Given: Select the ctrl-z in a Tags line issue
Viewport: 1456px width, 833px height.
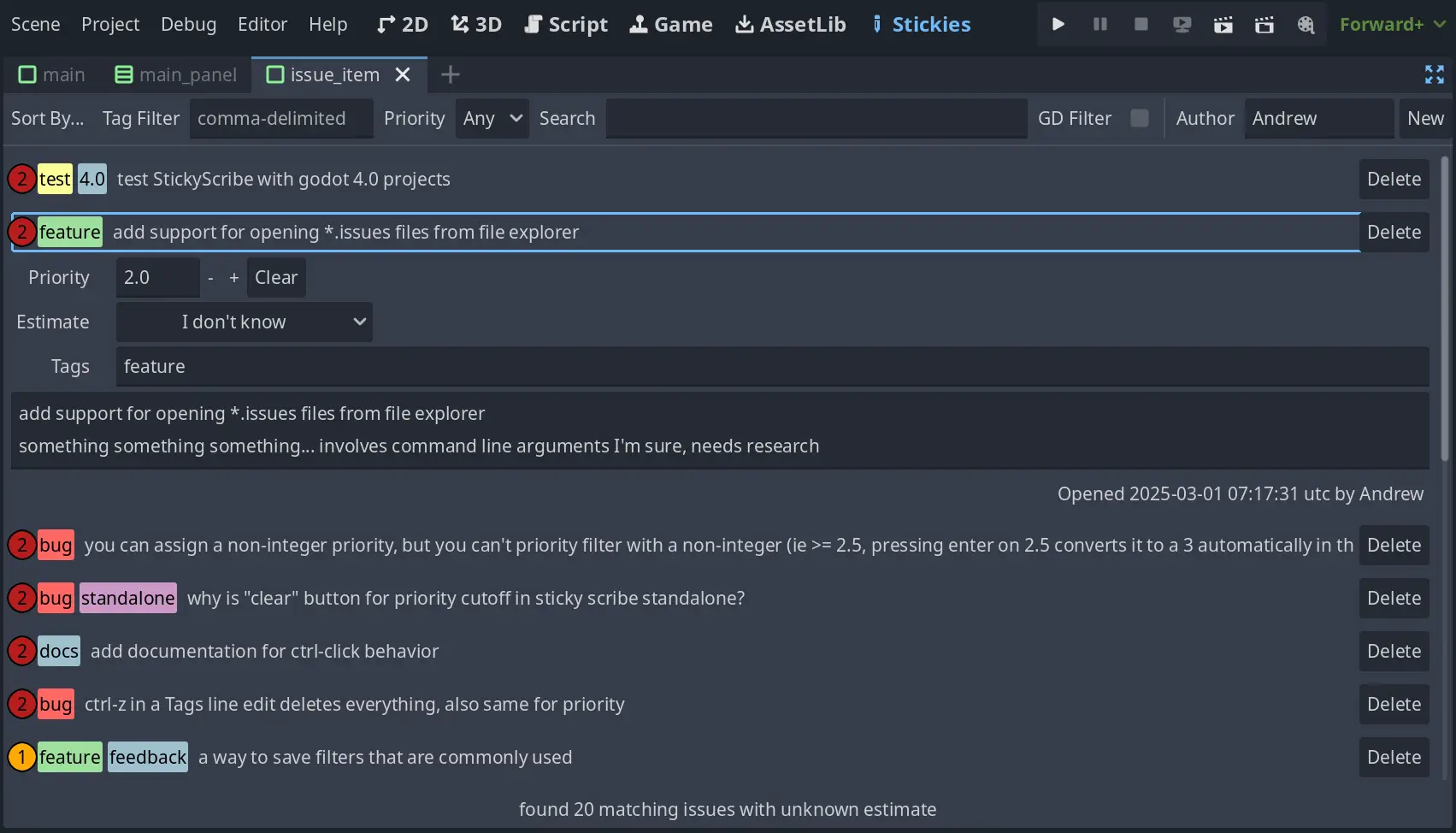Looking at the screenshot, I should click(x=354, y=704).
